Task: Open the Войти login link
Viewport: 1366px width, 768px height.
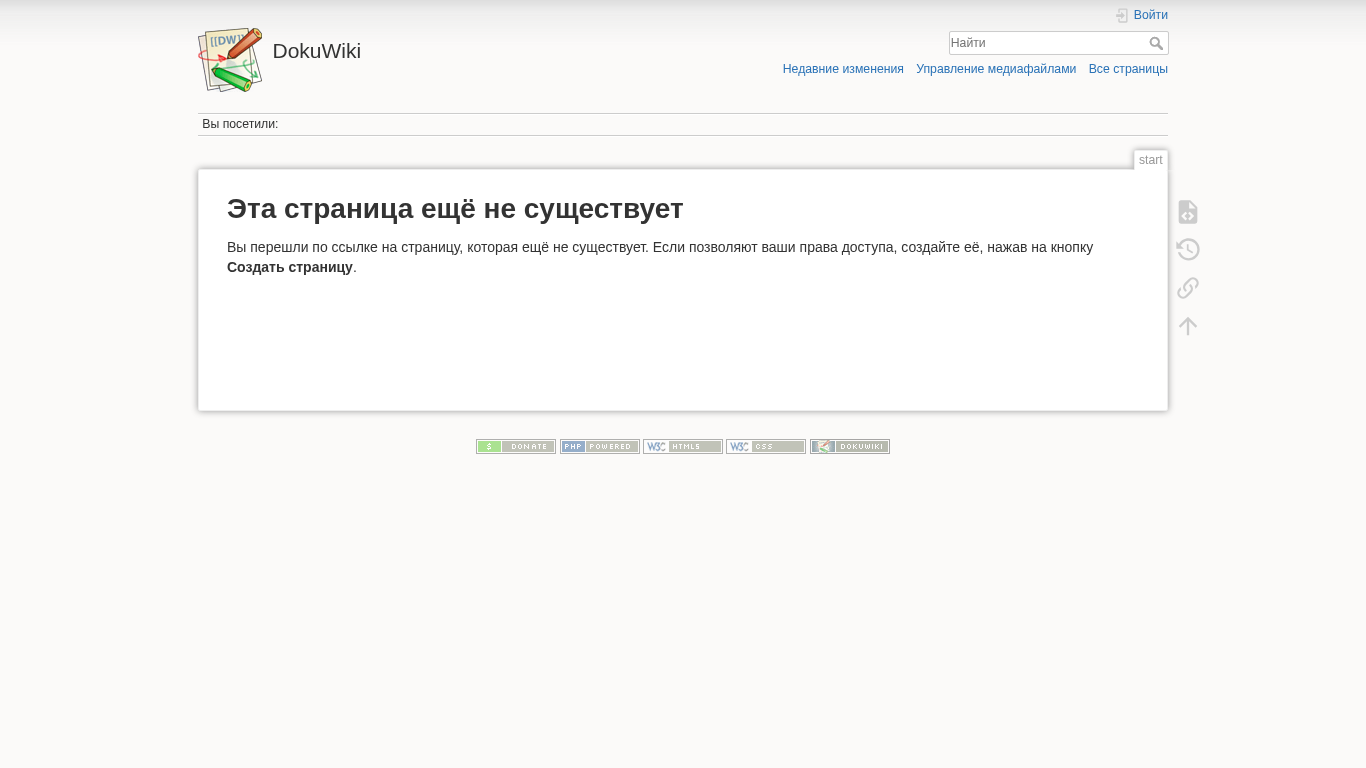Action: (x=1150, y=15)
